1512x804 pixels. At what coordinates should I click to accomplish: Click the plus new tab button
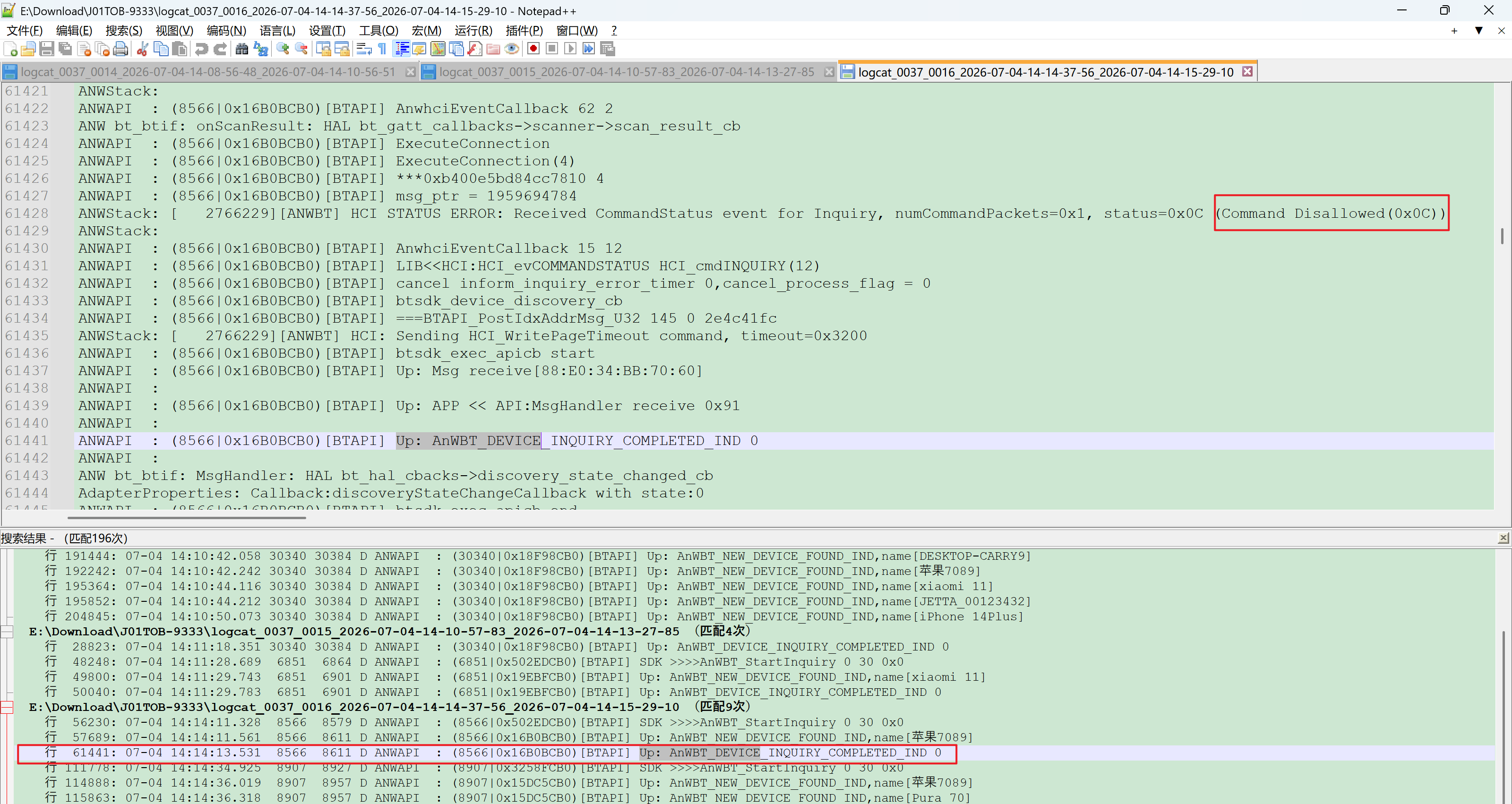[x=1454, y=31]
